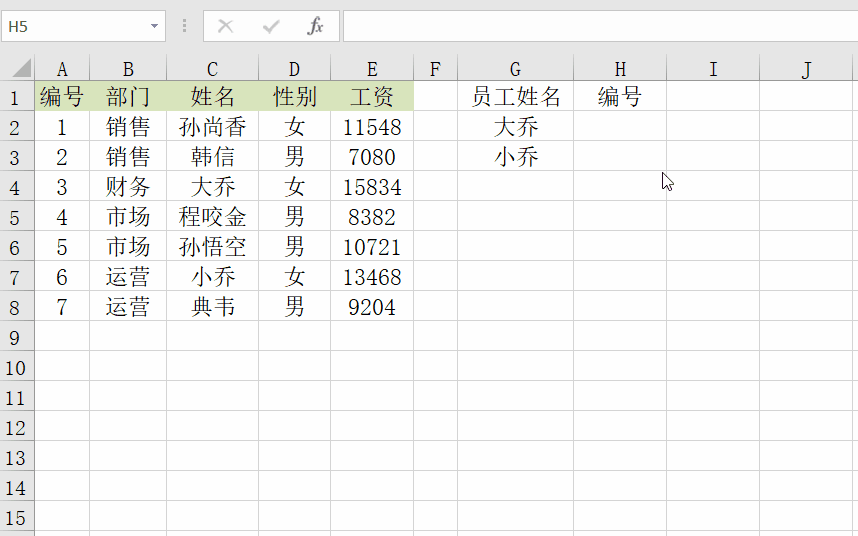Select row 15 header

click(15, 517)
